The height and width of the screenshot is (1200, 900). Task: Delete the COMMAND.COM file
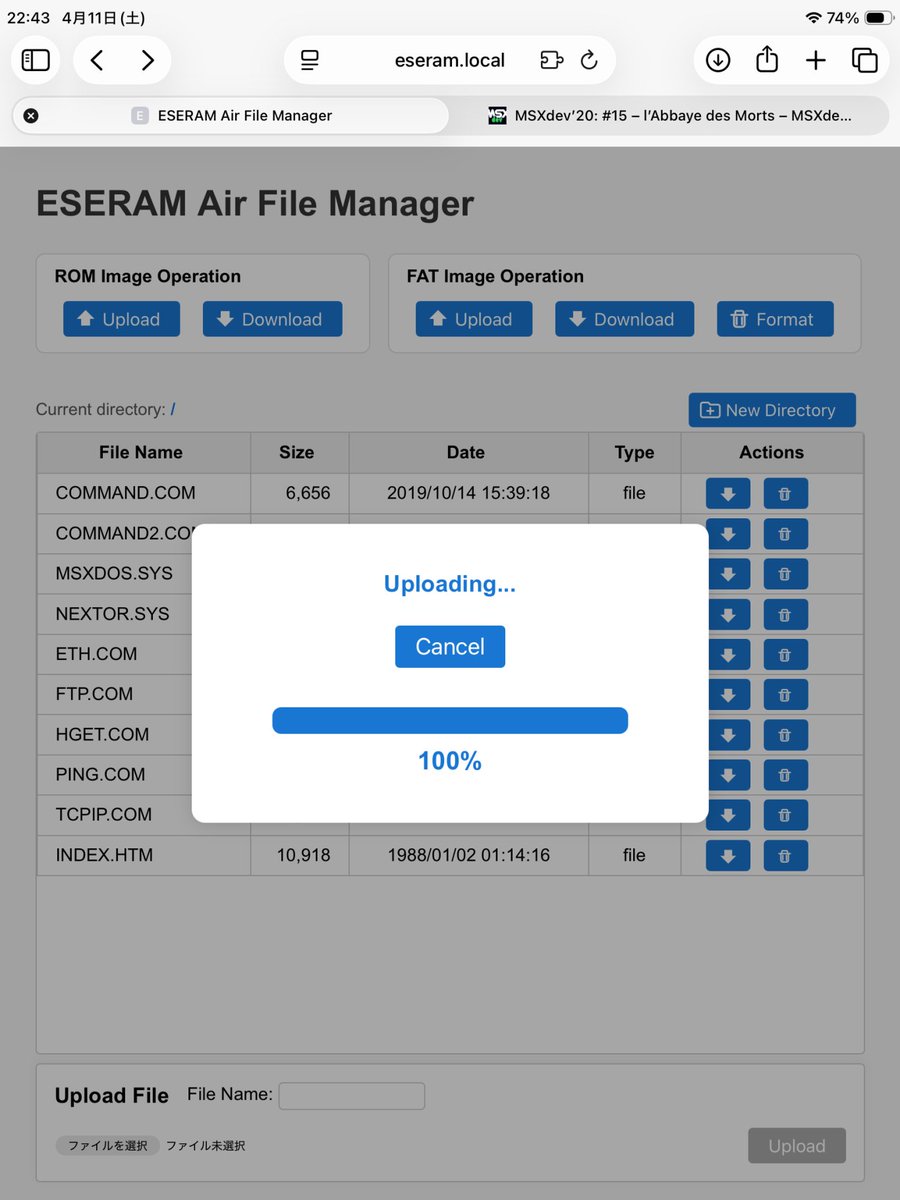pos(786,493)
